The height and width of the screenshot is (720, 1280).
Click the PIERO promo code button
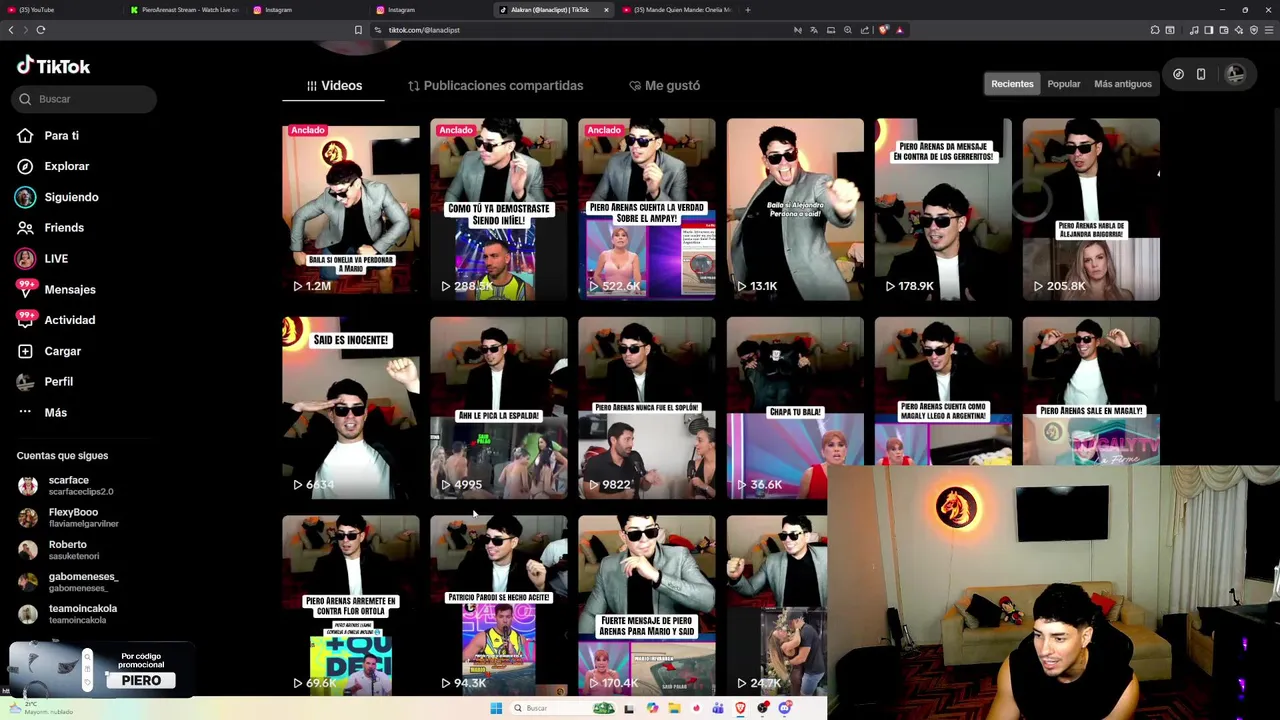click(x=141, y=681)
